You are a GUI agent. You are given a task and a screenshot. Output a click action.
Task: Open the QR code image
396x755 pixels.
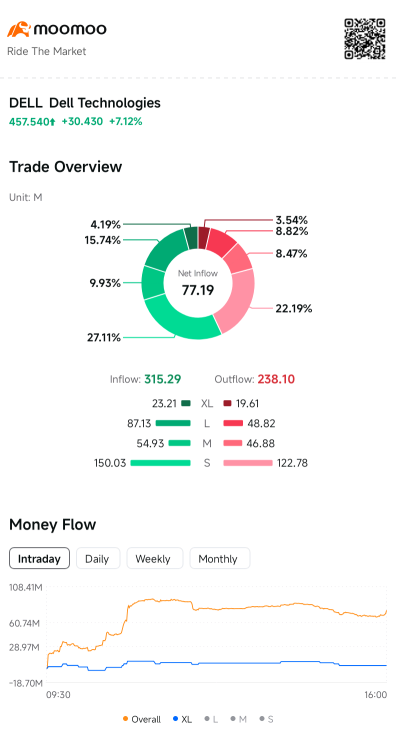365,39
